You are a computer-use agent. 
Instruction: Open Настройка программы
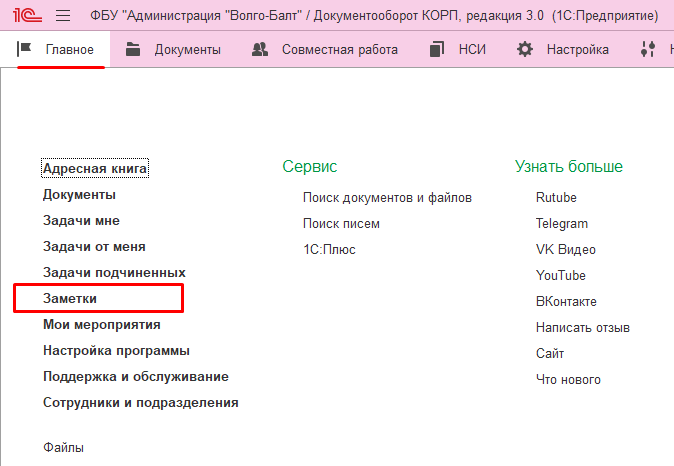tap(116, 351)
